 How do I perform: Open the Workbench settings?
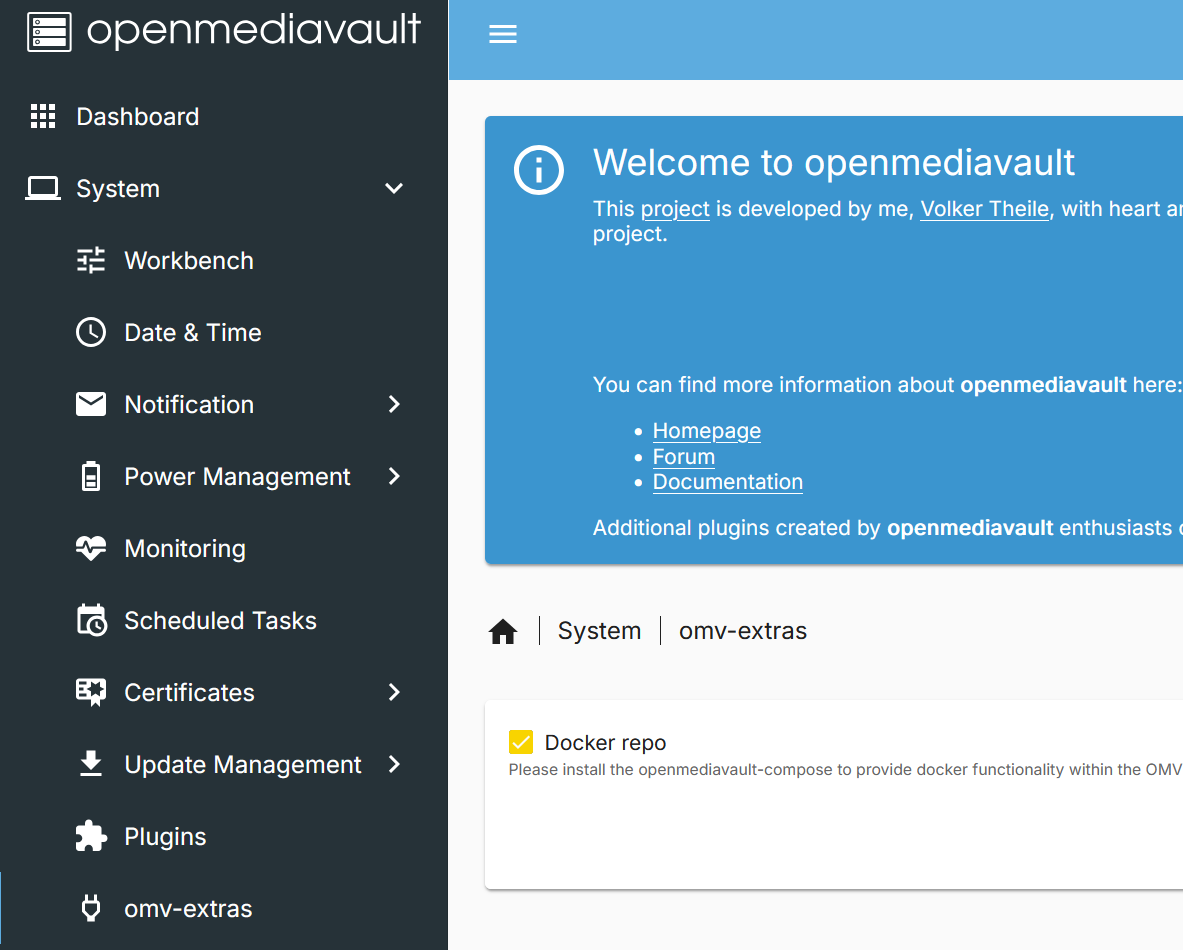pyautogui.click(x=189, y=261)
